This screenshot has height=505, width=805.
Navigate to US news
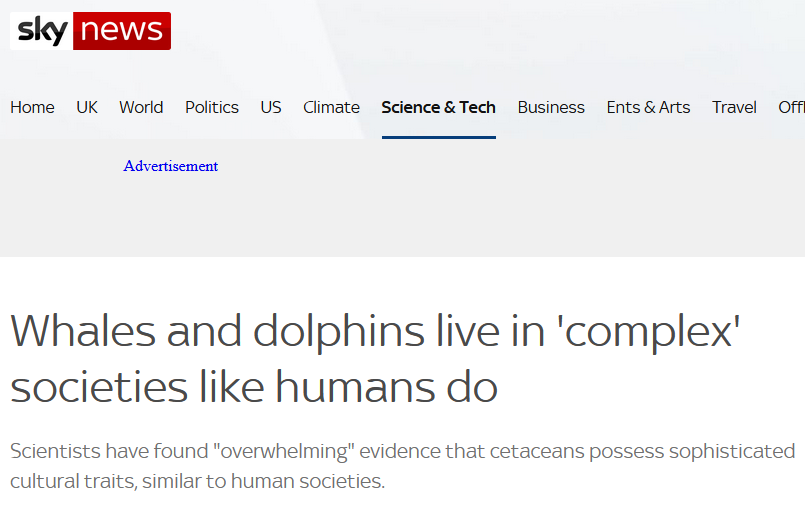(271, 107)
